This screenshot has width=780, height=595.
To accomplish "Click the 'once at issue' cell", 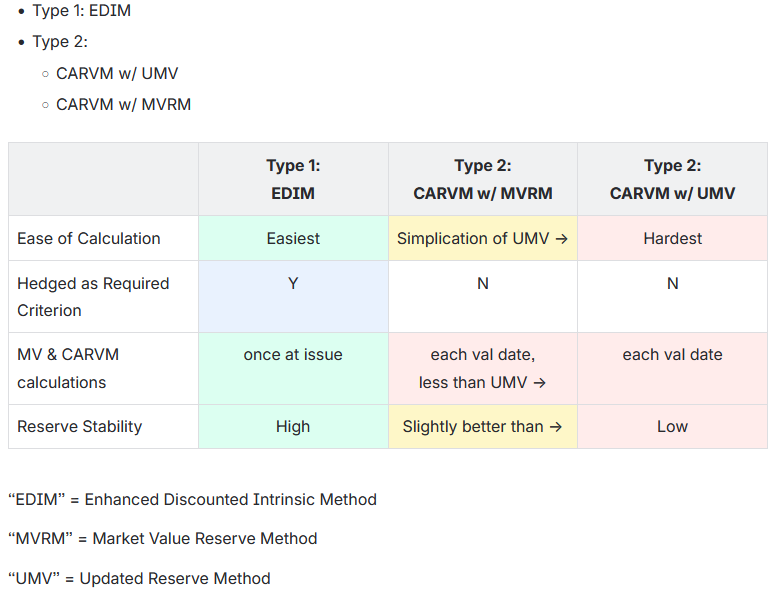I will click(293, 369).
